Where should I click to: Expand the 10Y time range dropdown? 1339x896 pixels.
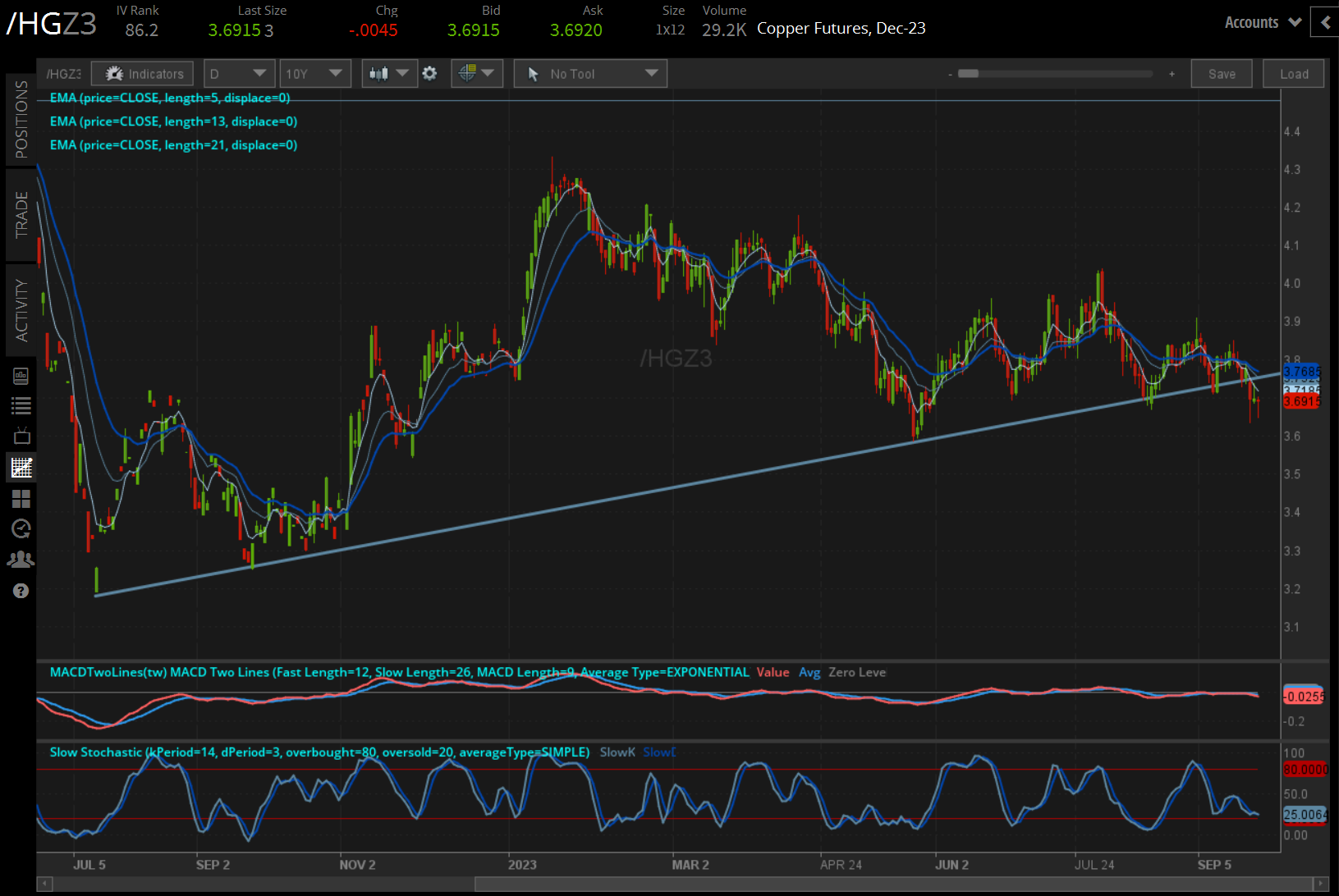click(314, 74)
